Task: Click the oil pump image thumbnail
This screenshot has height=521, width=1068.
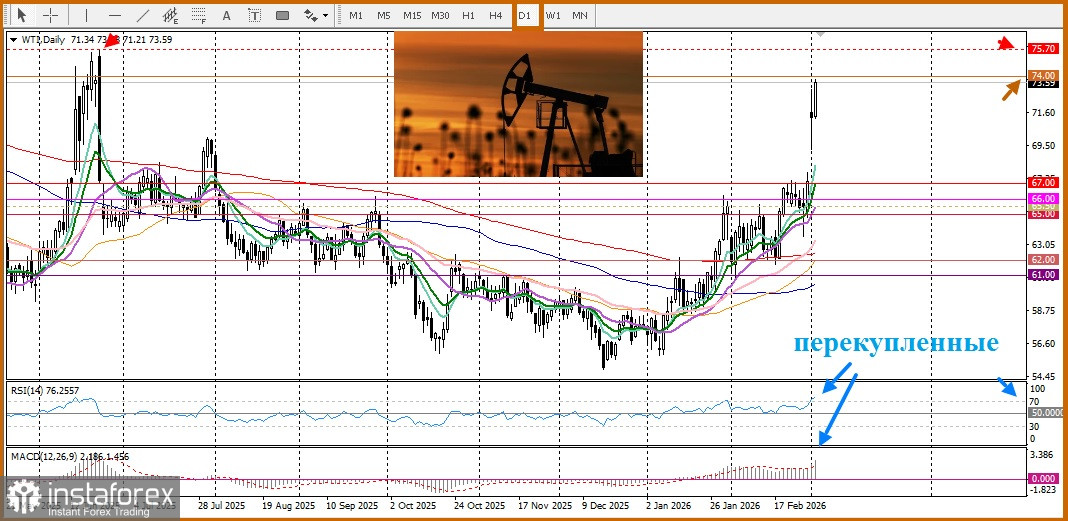Action: 518,104
